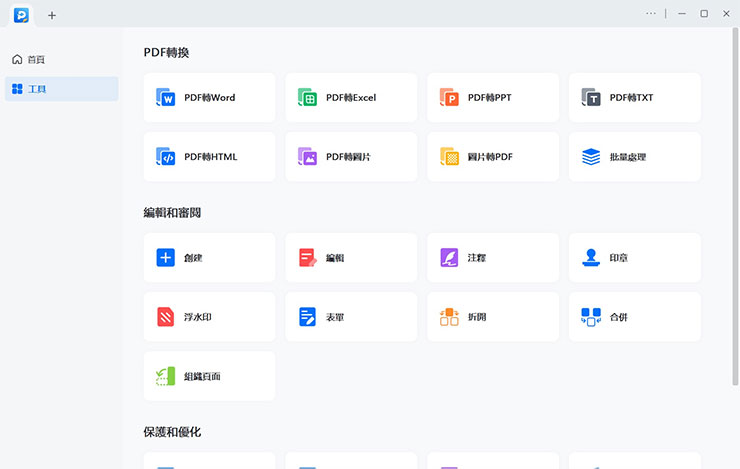Open a new tab with plus icon
Screen dimensions: 740x469
(52, 16)
